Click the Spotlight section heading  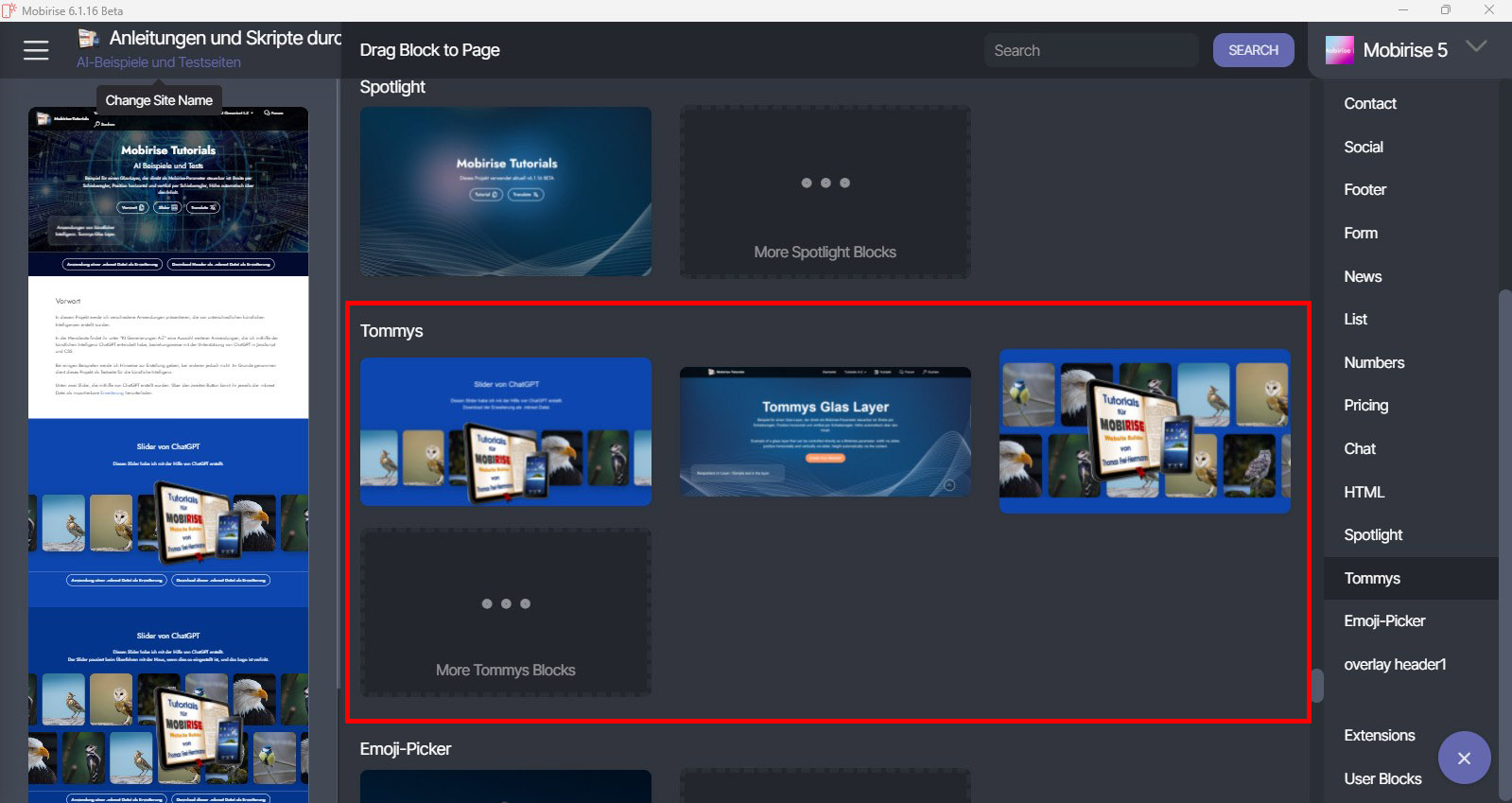coord(392,87)
